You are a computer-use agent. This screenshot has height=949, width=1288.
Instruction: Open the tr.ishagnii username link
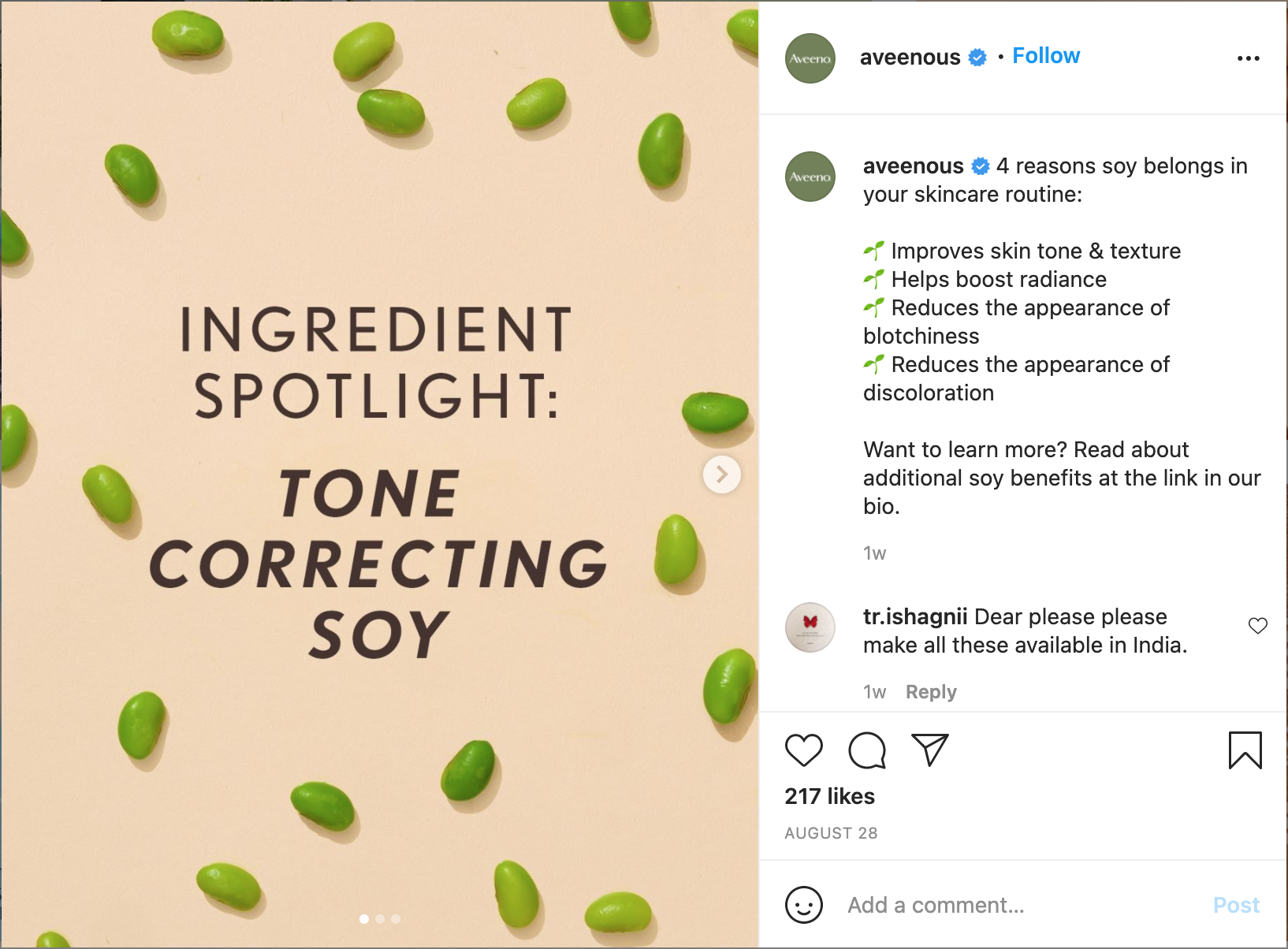point(914,616)
